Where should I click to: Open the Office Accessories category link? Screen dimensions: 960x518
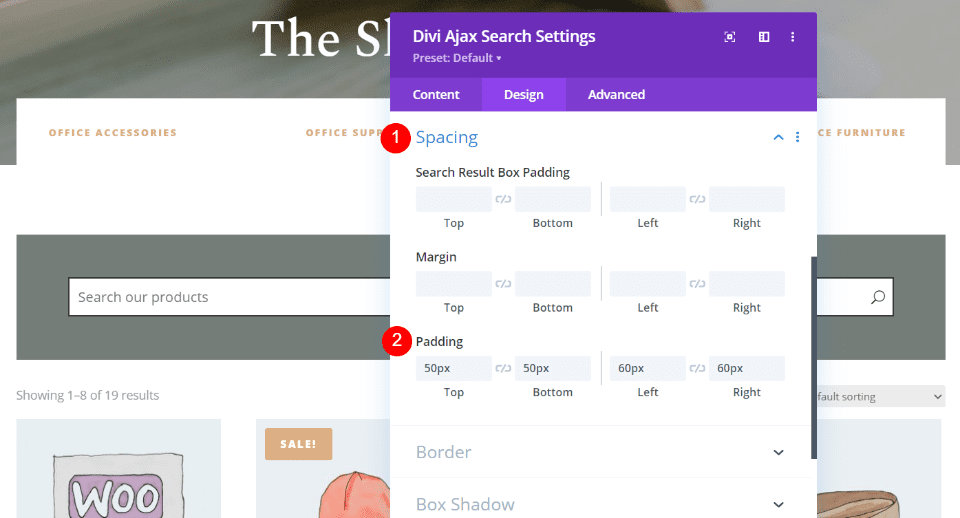click(x=113, y=132)
